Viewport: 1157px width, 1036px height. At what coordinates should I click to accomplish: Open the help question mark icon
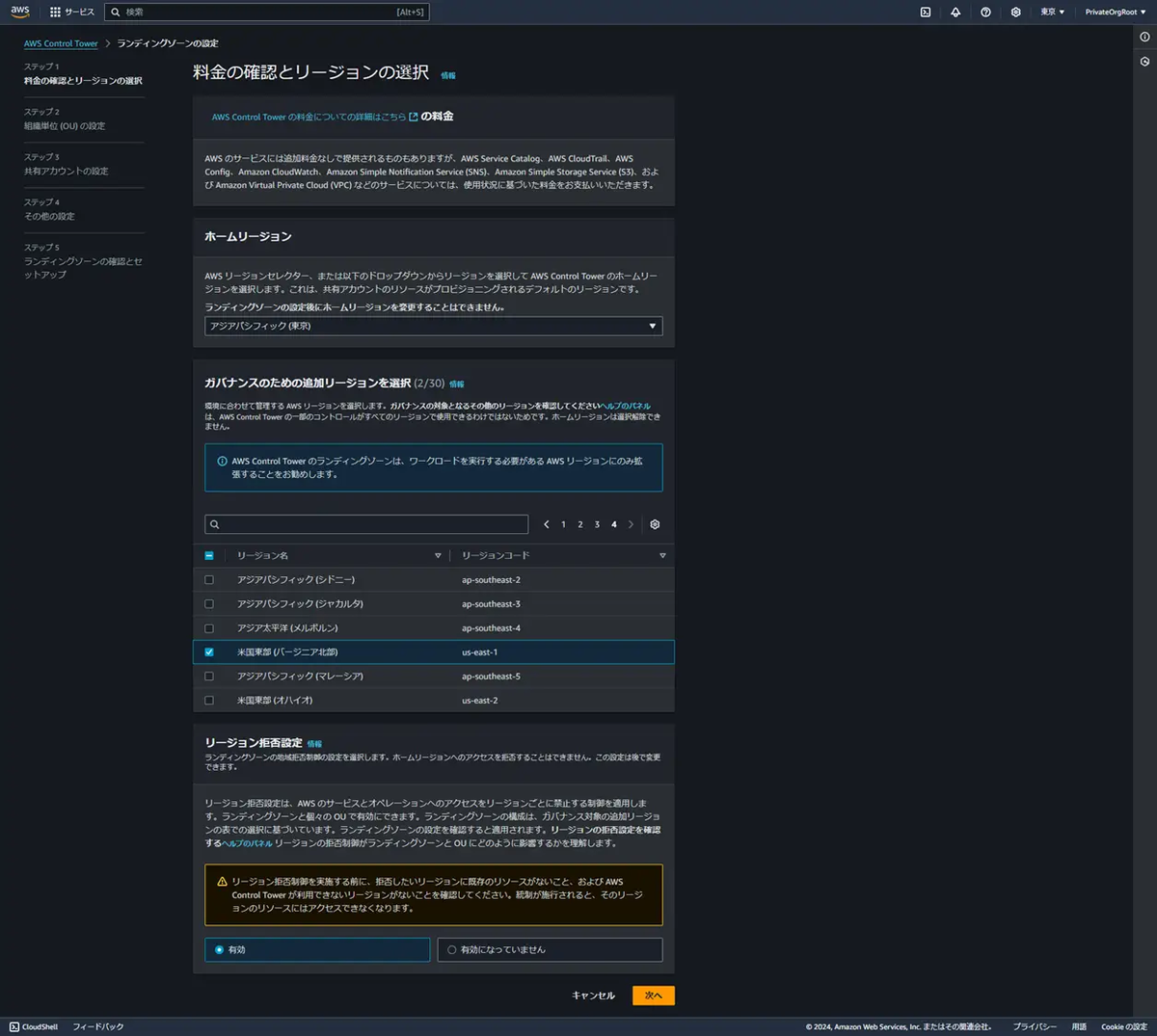tap(985, 12)
